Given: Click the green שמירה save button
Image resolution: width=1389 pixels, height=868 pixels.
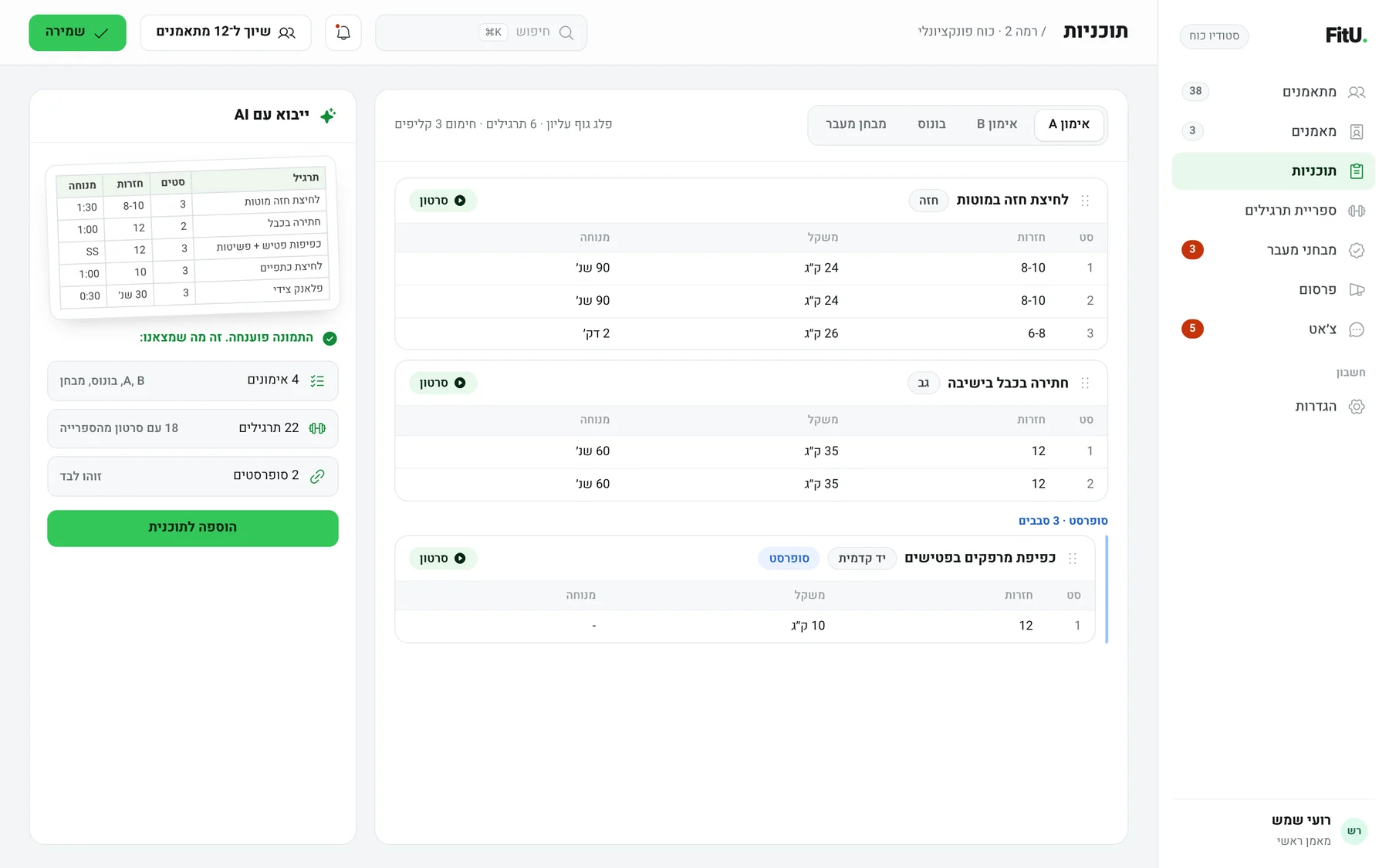Looking at the screenshot, I should tap(77, 32).
